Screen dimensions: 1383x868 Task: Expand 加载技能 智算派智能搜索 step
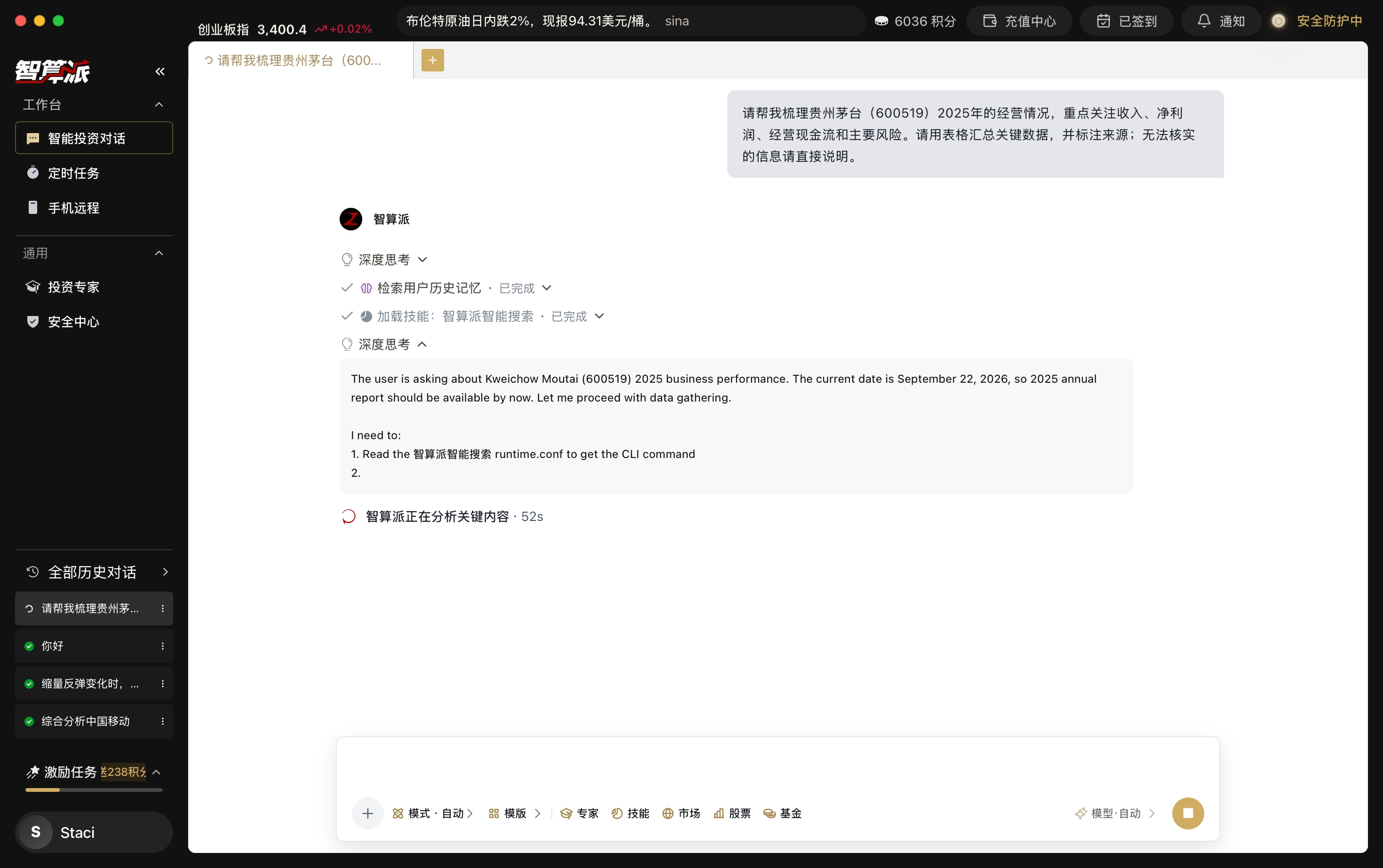click(x=599, y=316)
